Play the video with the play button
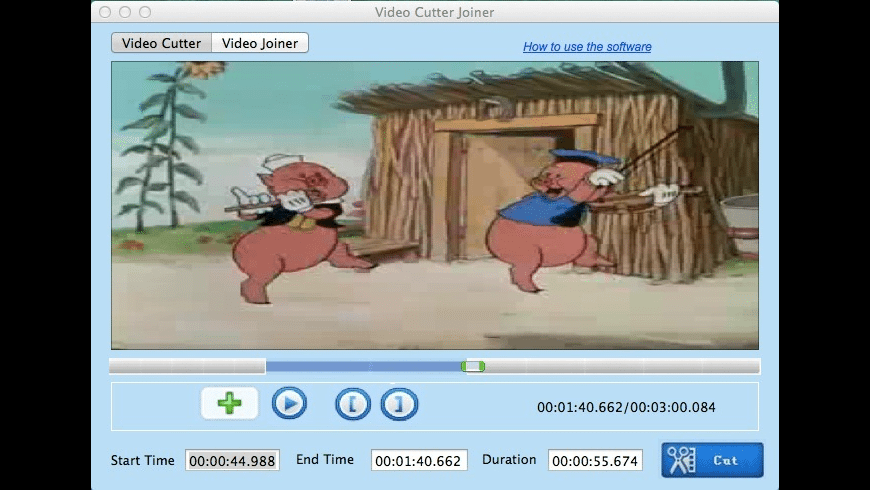The width and height of the screenshot is (870, 490). pyautogui.click(x=289, y=403)
